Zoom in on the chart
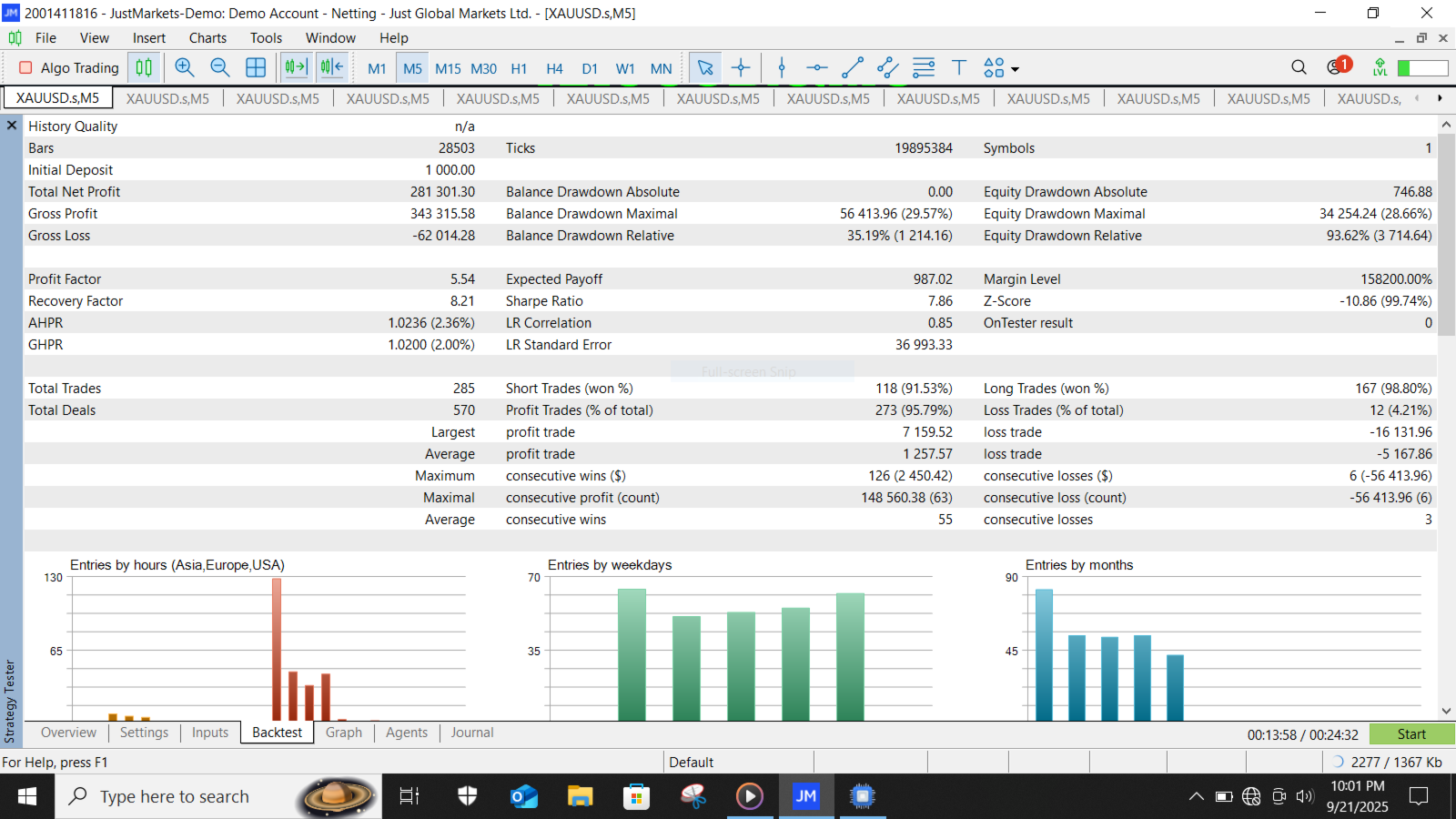Viewport: 1456px width, 819px height. pos(185,67)
